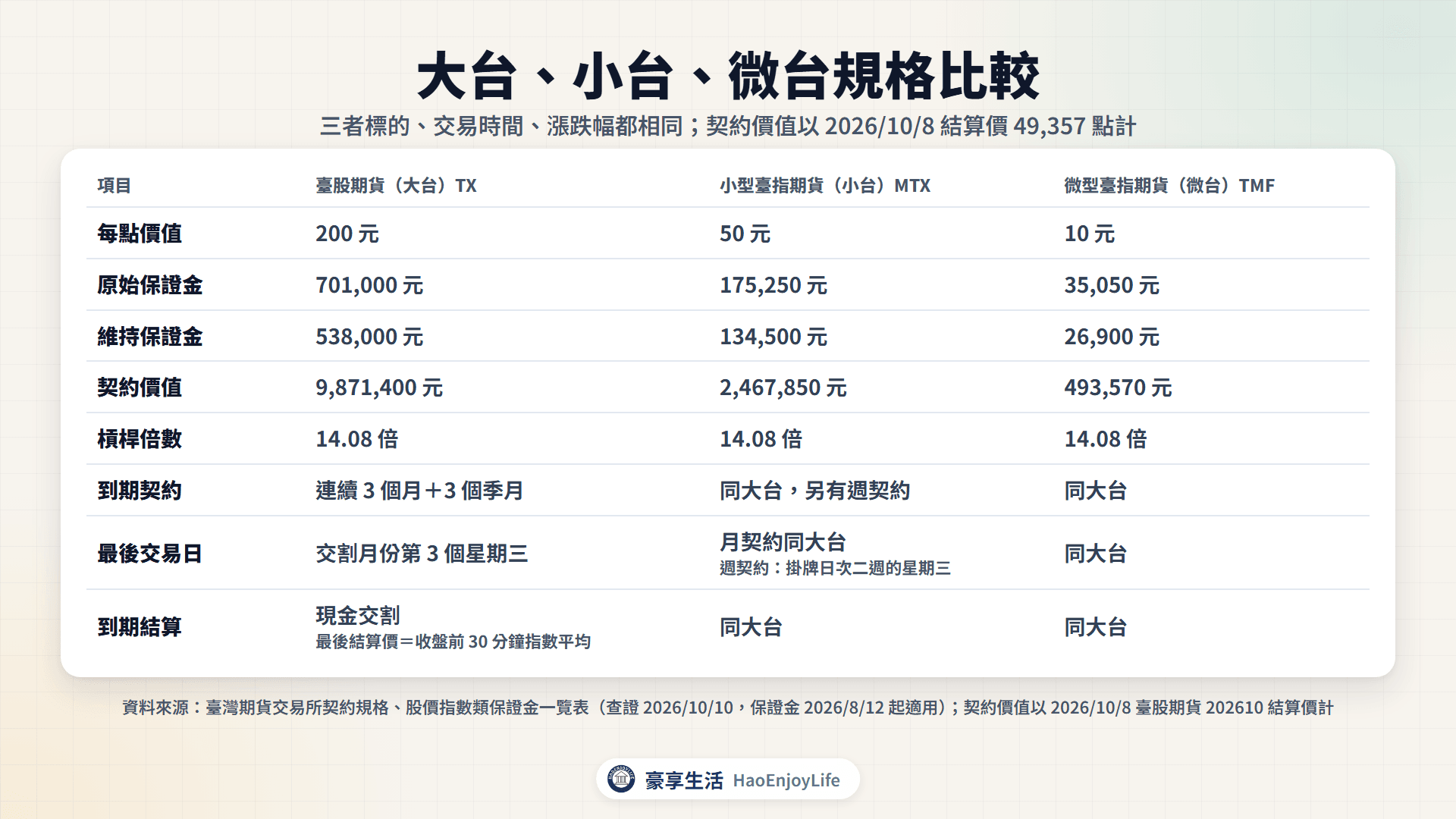Select the 週契約:掛牌日次二週的星期三 note

tap(835, 568)
